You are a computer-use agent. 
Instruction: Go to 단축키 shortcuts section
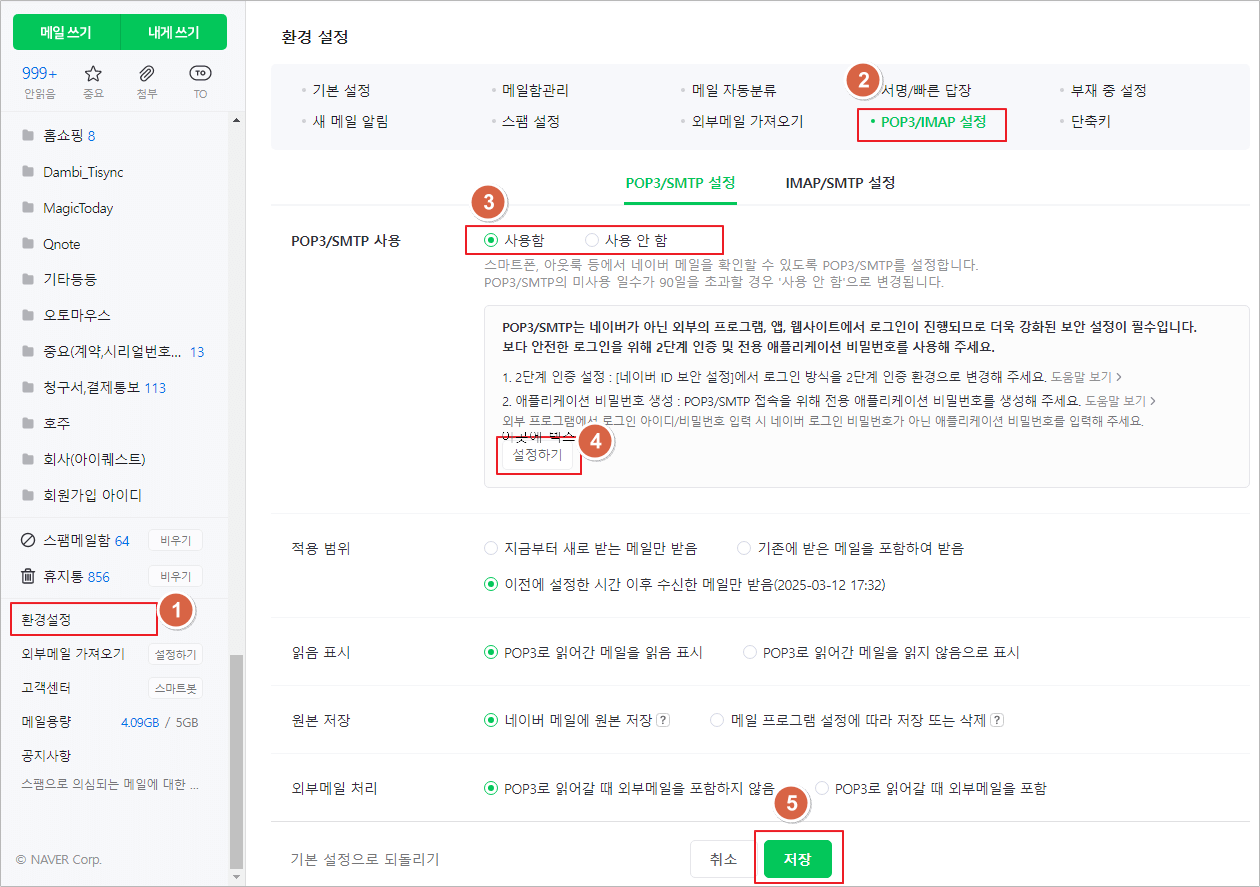[1090, 122]
